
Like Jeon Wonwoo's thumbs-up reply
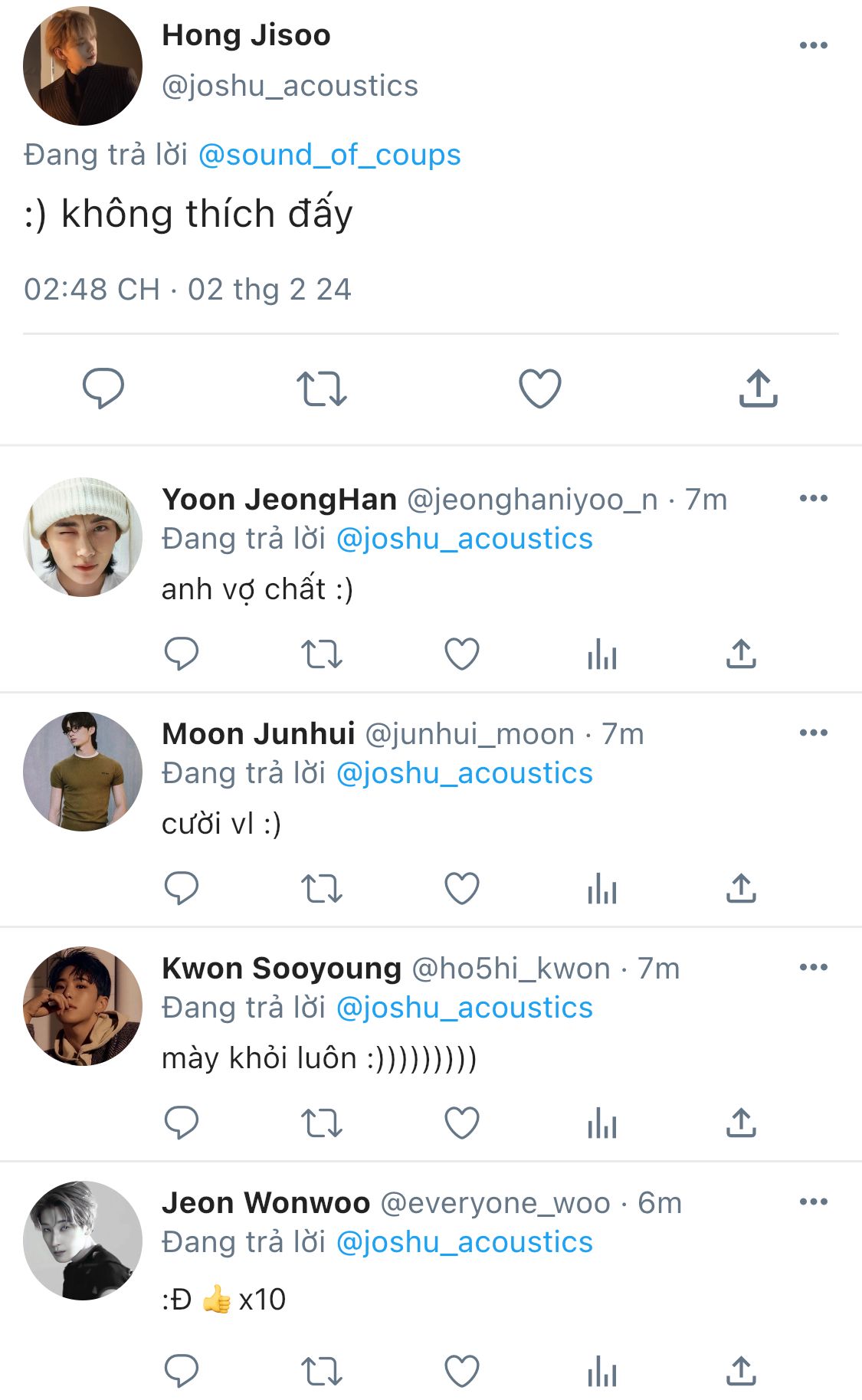[x=462, y=1372]
